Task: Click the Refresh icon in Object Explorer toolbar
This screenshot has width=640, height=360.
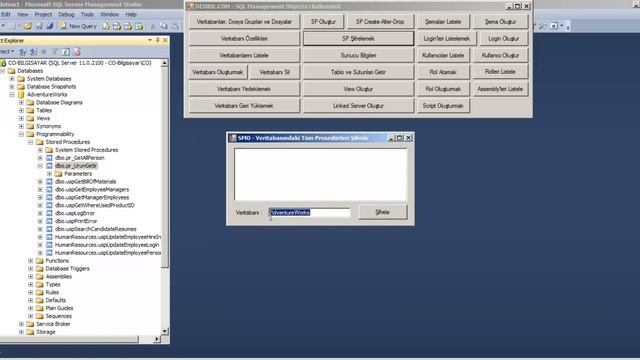Action: click(66, 52)
